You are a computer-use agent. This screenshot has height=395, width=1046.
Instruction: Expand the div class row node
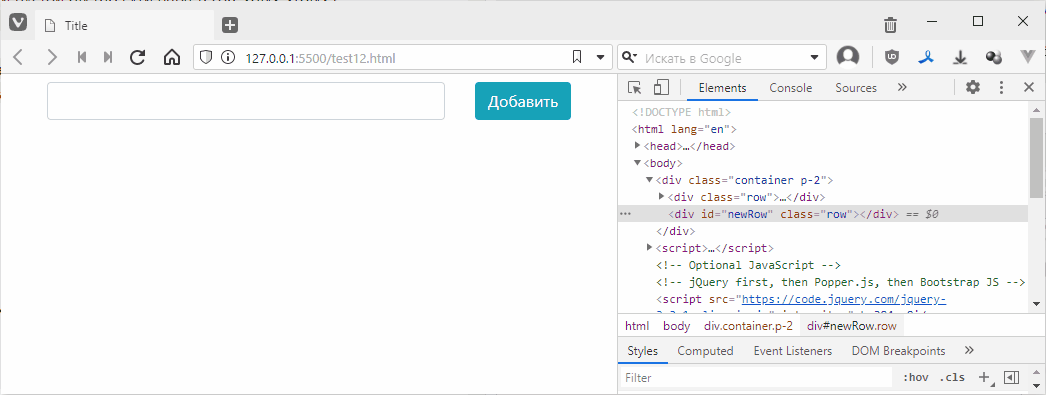coord(662,196)
